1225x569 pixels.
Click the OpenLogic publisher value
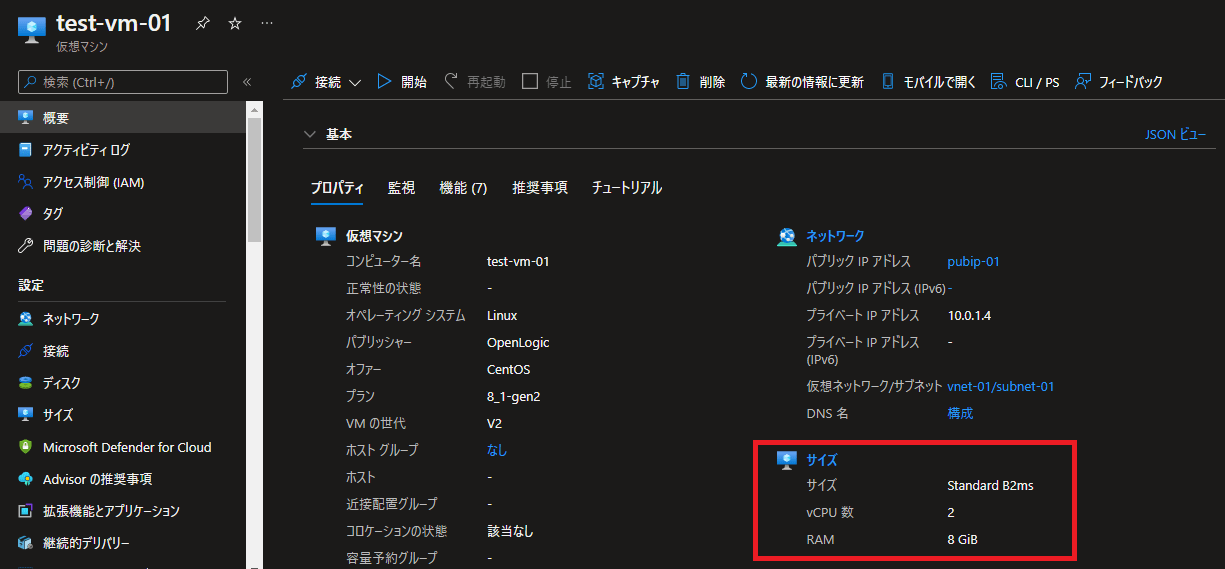[x=518, y=342]
